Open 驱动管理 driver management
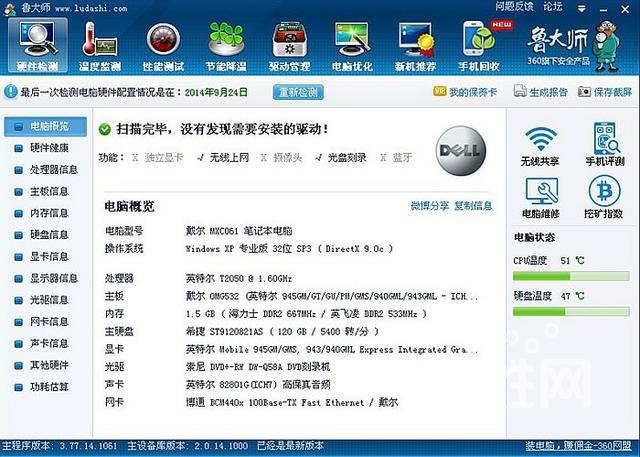Viewport: 640px width, 457px height. click(289, 47)
